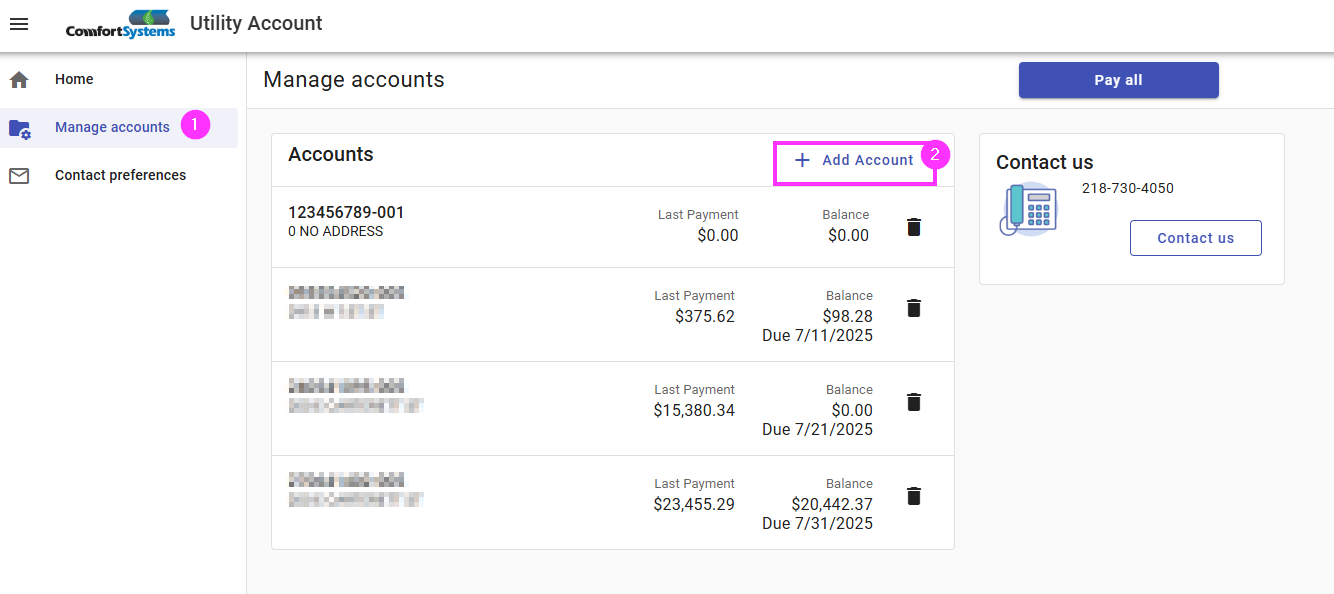Click the trash icon for the second account
1334x594 pixels.
[913, 308]
